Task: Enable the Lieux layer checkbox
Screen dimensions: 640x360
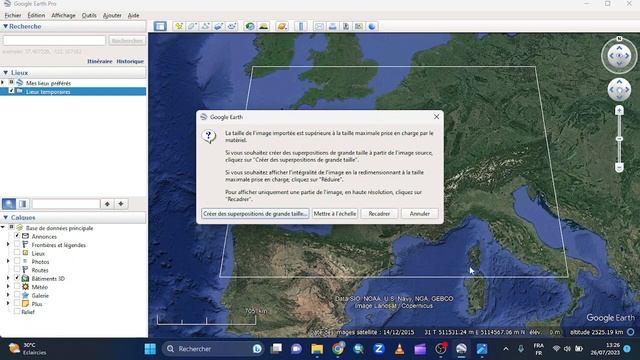Action: coord(17,253)
